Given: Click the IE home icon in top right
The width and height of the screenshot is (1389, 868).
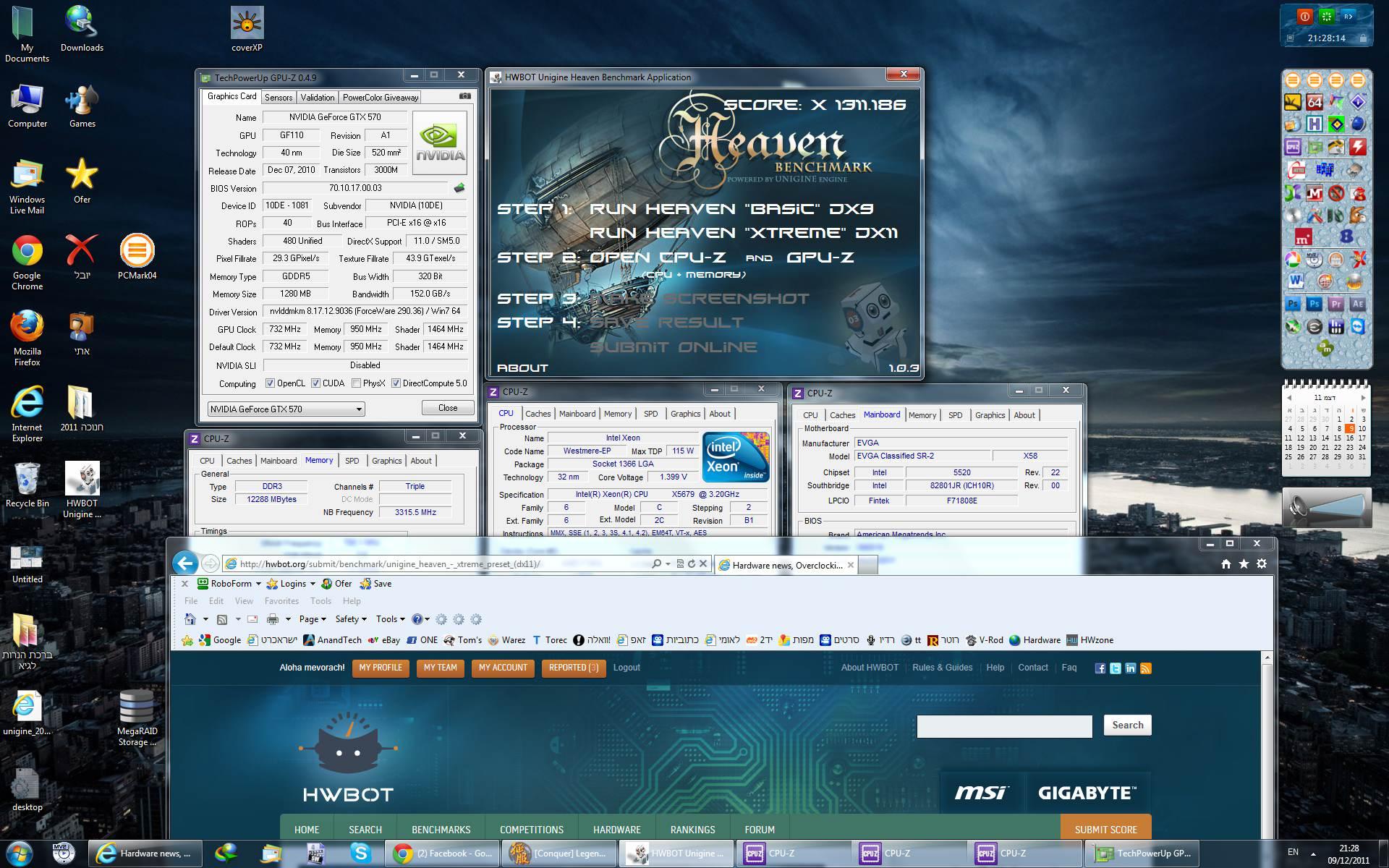Looking at the screenshot, I should 1226,563.
